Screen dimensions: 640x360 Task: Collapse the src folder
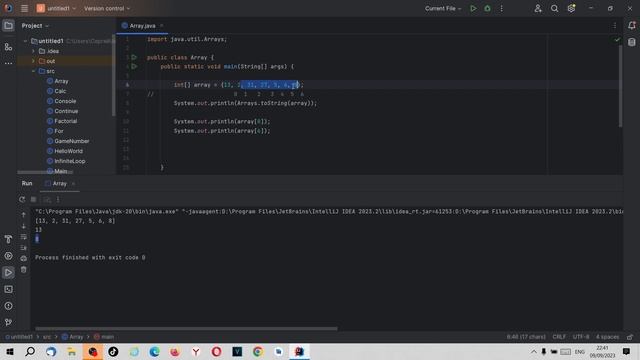pos(33,71)
